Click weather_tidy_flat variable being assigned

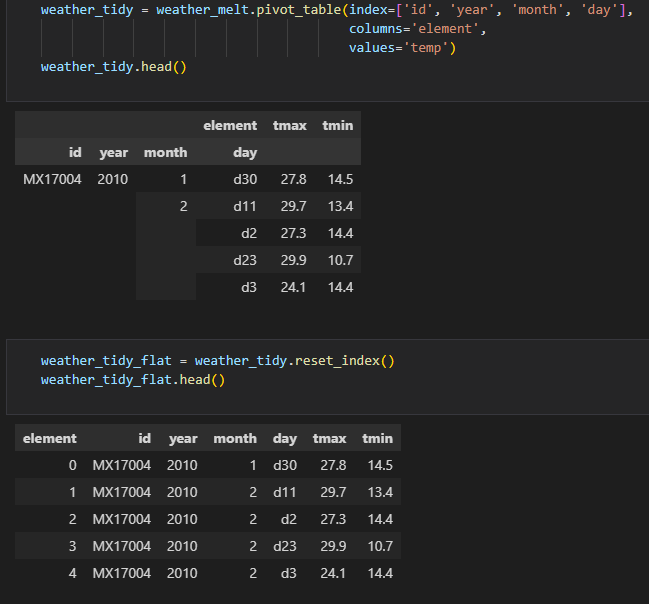pos(106,361)
